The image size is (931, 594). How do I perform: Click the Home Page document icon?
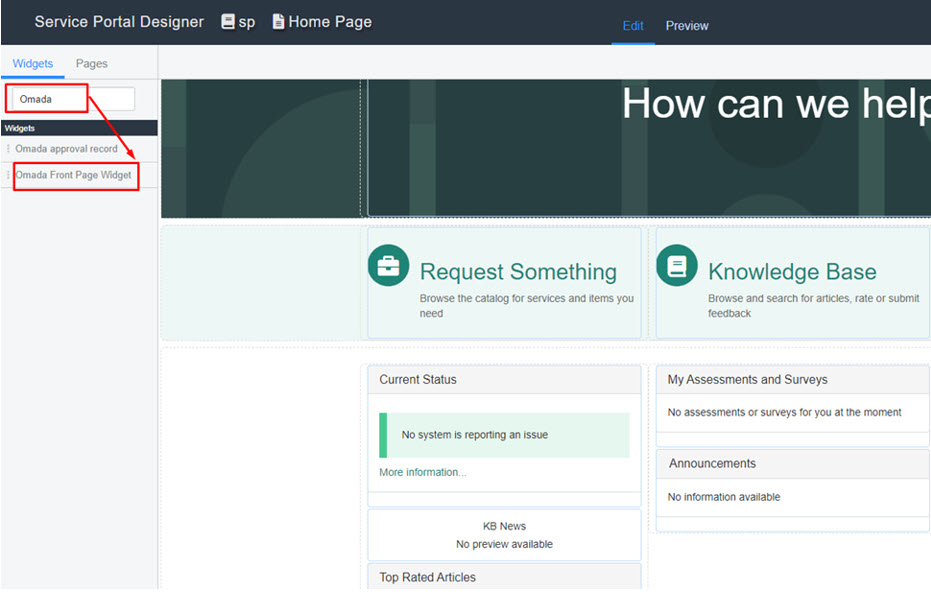pyautogui.click(x=278, y=21)
